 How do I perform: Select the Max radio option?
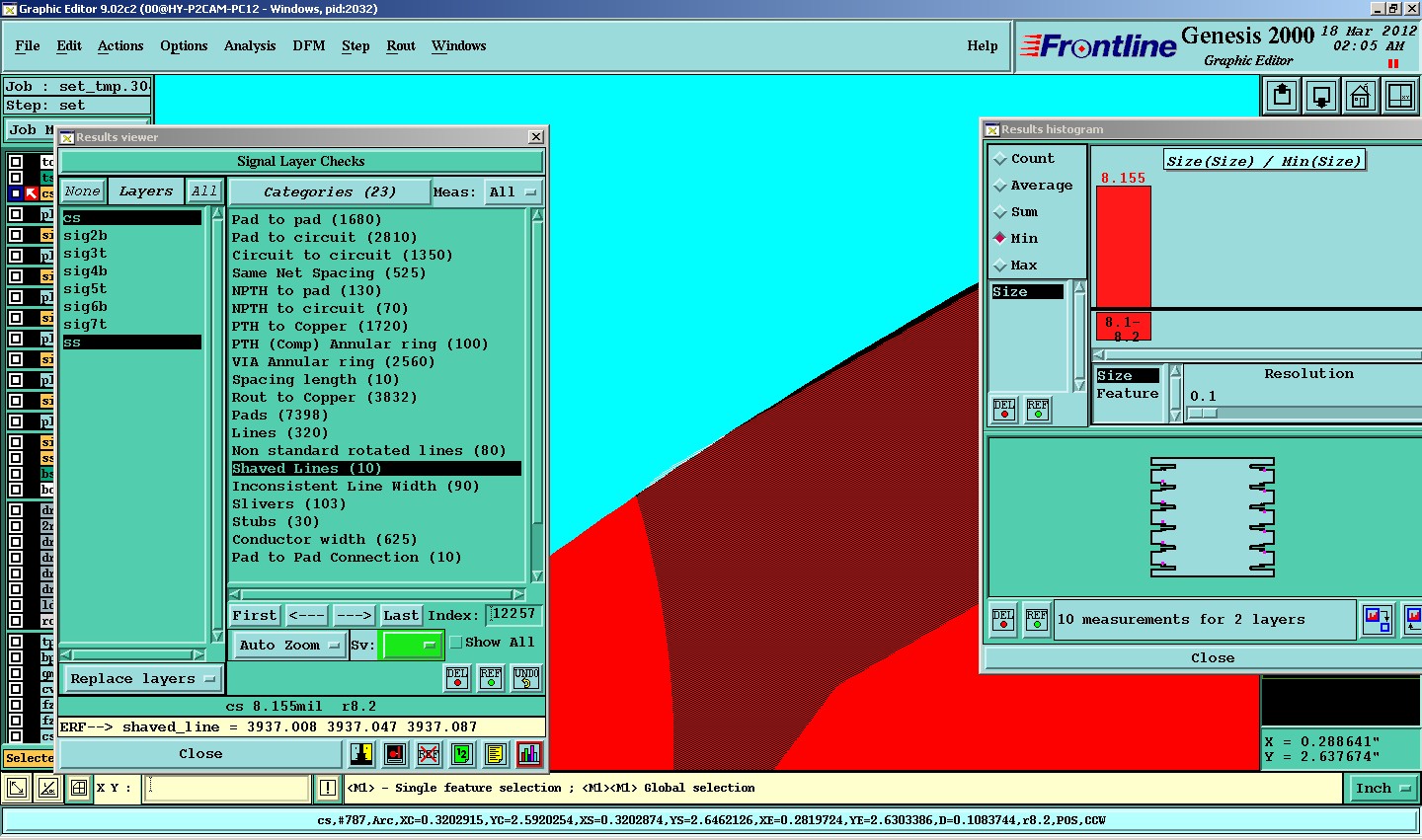tap(1000, 266)
